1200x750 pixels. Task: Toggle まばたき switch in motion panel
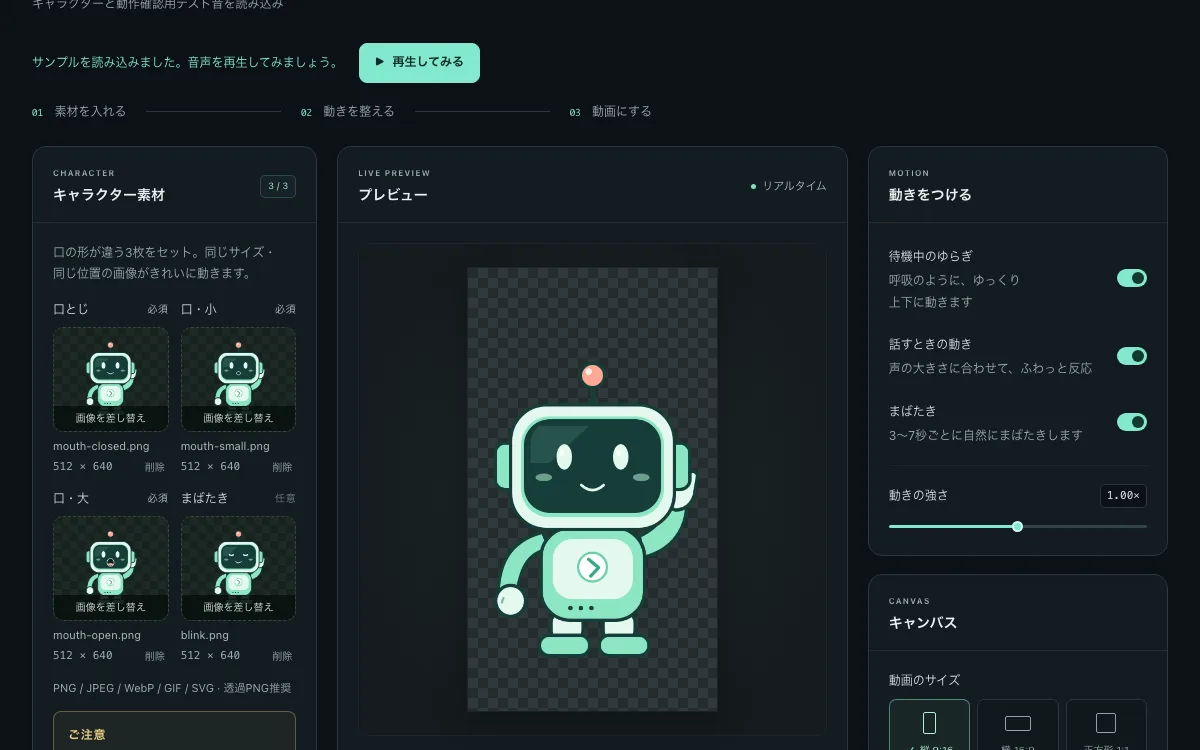click(1132, 422)
